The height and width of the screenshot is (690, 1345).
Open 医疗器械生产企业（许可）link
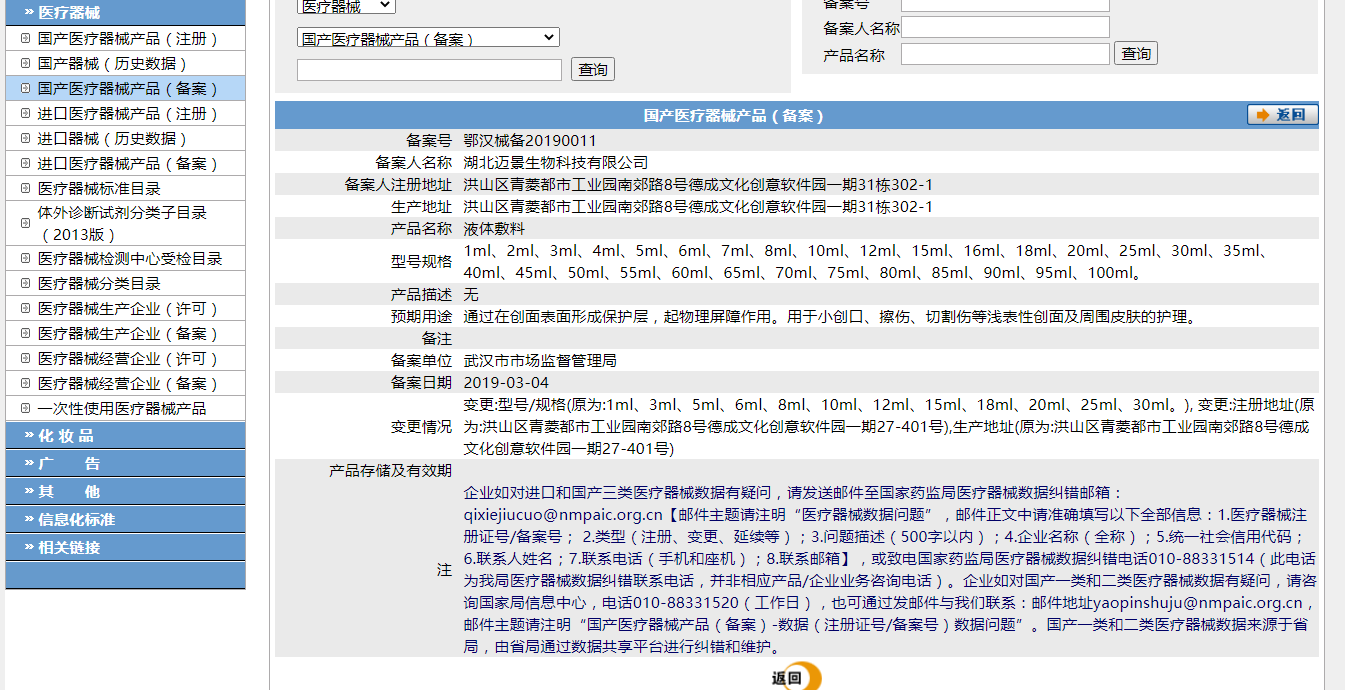pyautogui.click(x=128, y=309)
